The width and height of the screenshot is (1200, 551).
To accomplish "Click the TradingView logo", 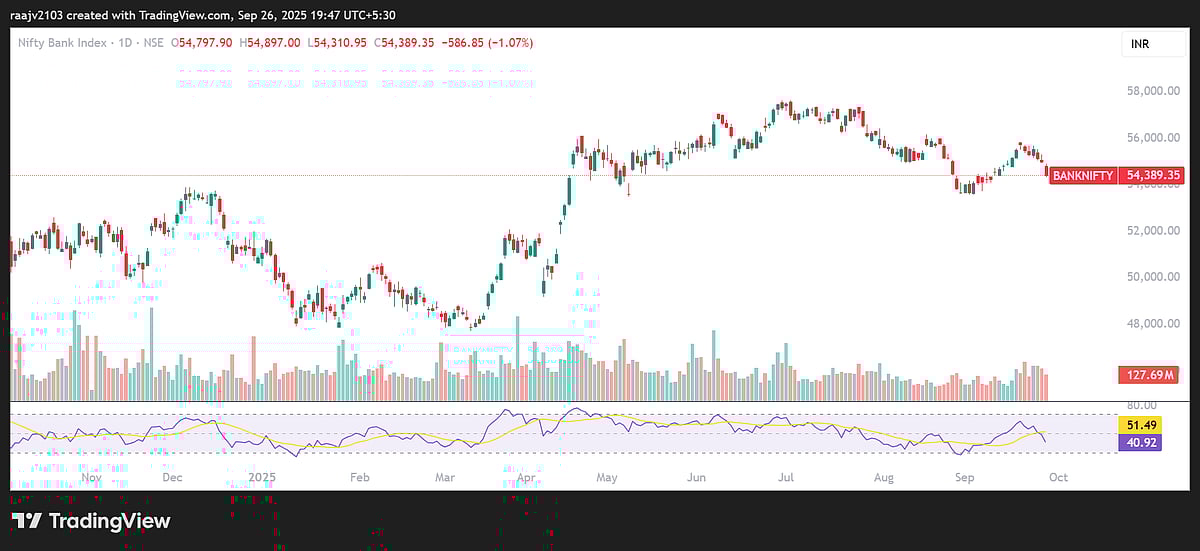I will pos(91,521).
